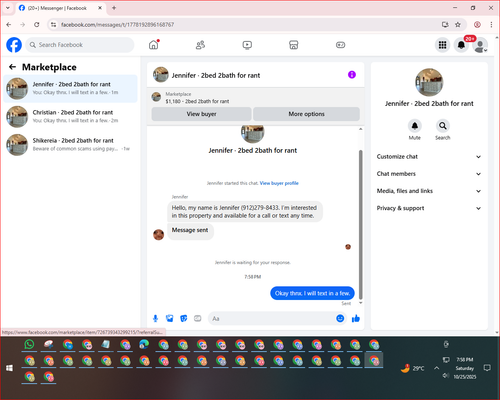Open the Windows notification center icon

click(x=487, y=368)
